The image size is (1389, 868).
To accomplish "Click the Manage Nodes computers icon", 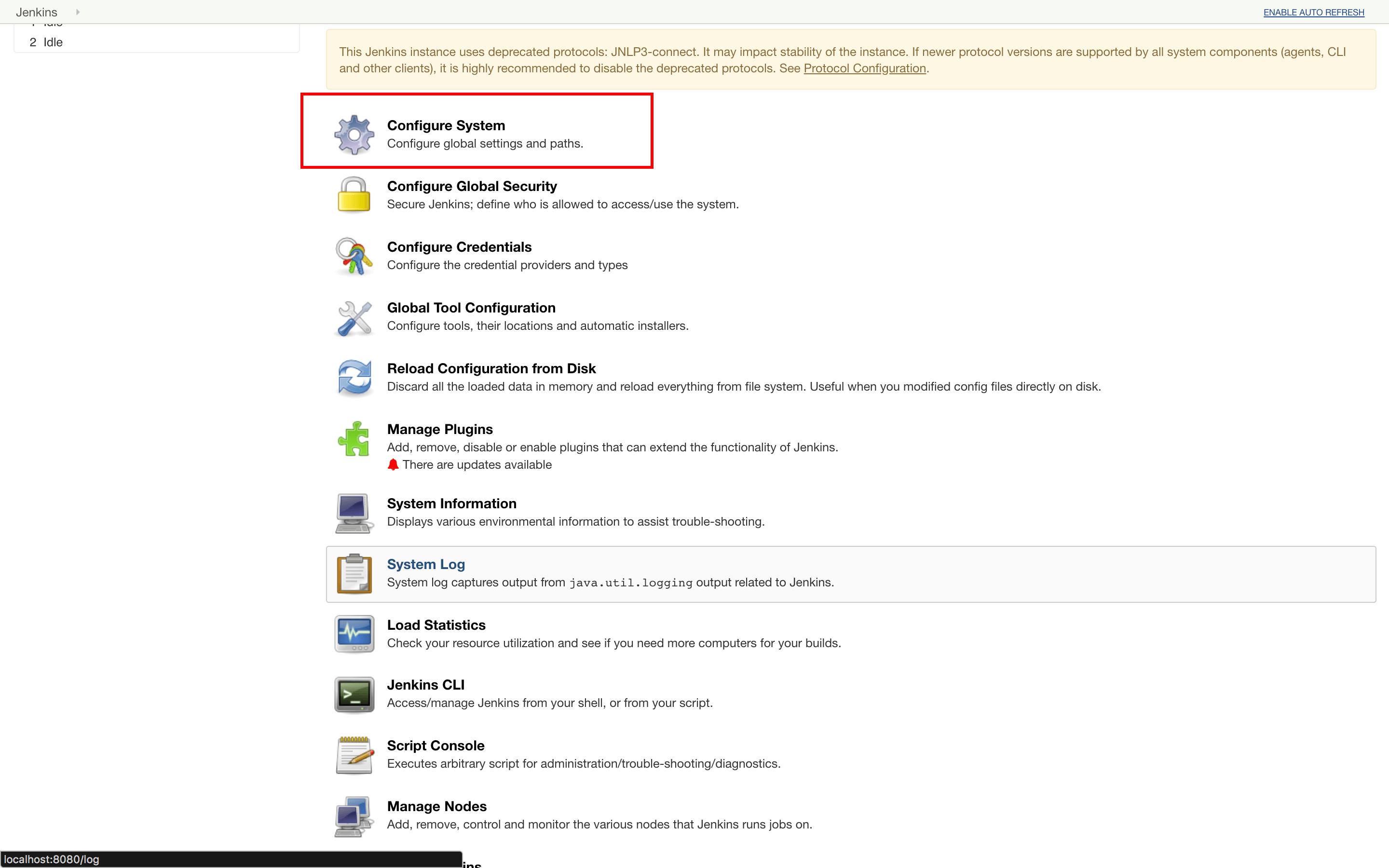I will coord(353,816).
